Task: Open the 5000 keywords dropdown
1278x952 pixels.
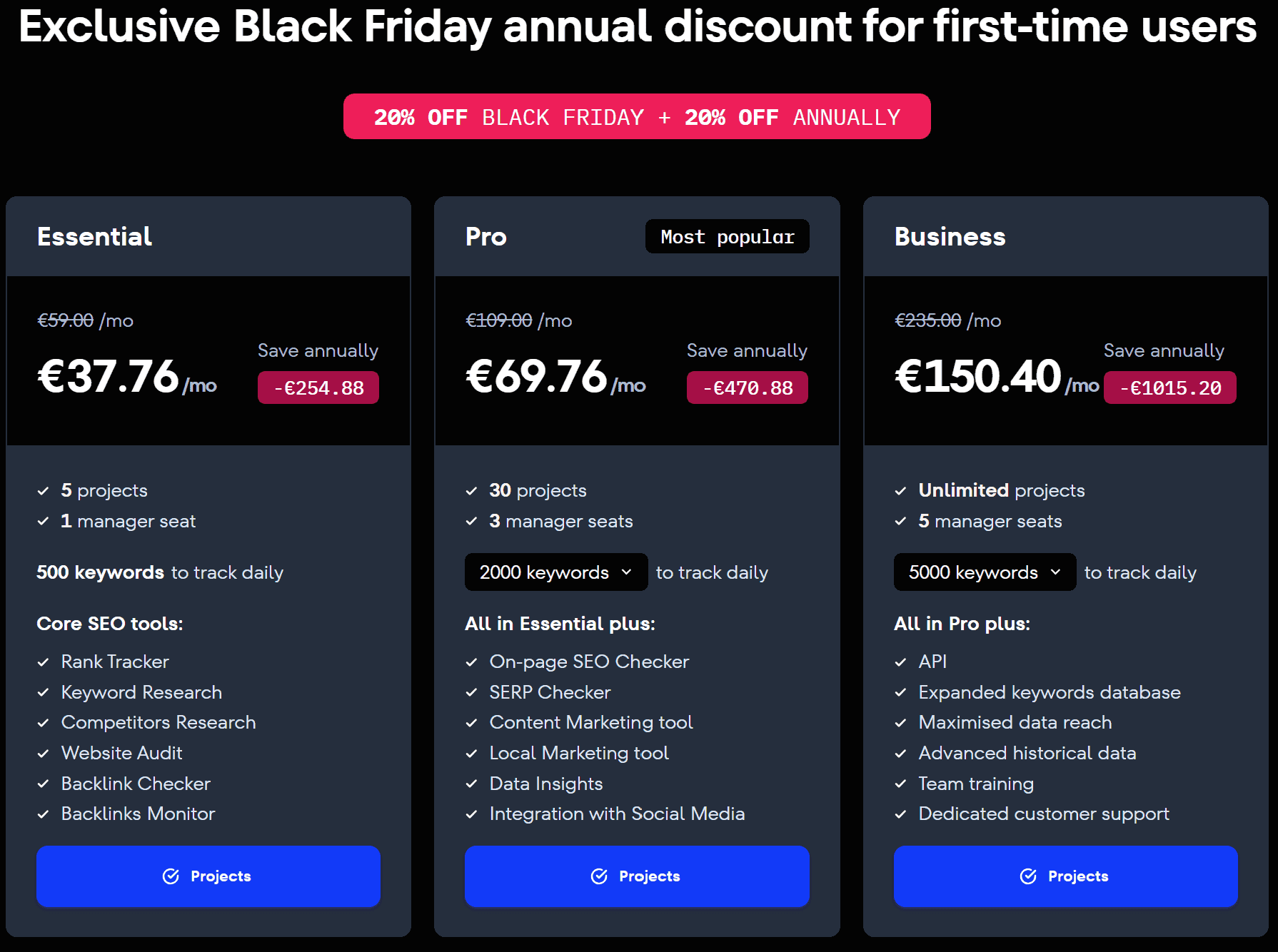Action: pos(985,572)
